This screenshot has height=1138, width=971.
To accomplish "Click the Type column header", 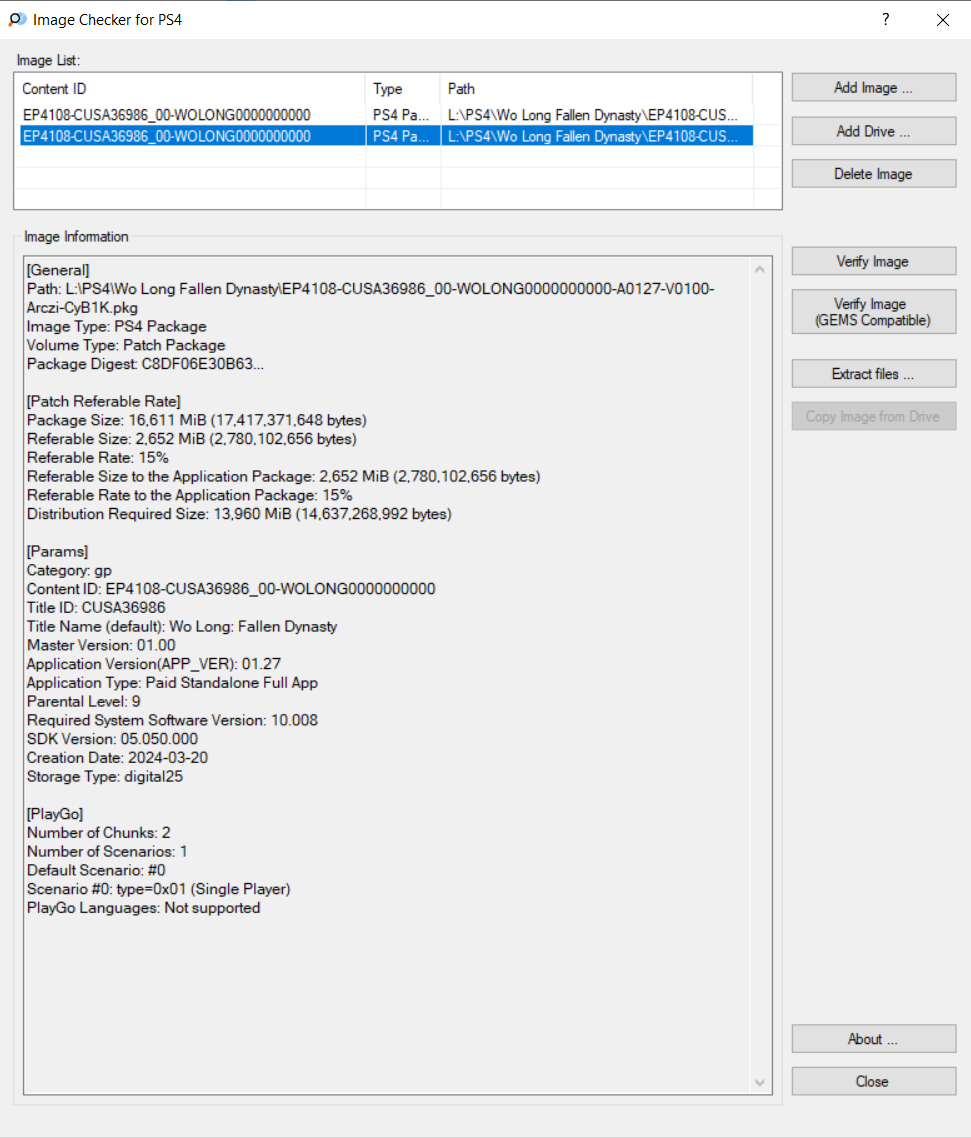I will (403, 89).
